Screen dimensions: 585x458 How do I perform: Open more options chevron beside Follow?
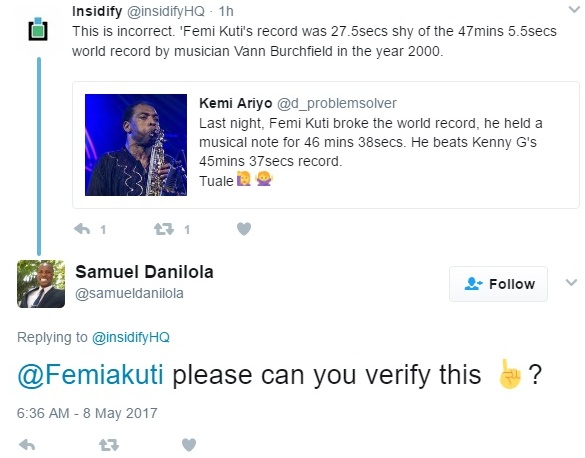pyautogui.click(x=571, y=282)
